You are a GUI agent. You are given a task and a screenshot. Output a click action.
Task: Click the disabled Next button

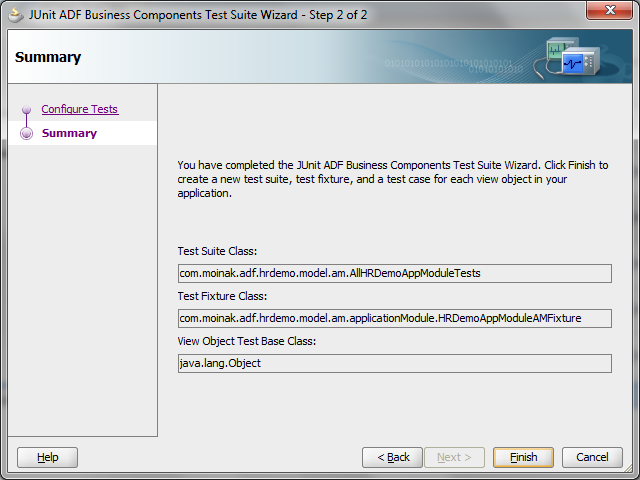coord(454,457)
